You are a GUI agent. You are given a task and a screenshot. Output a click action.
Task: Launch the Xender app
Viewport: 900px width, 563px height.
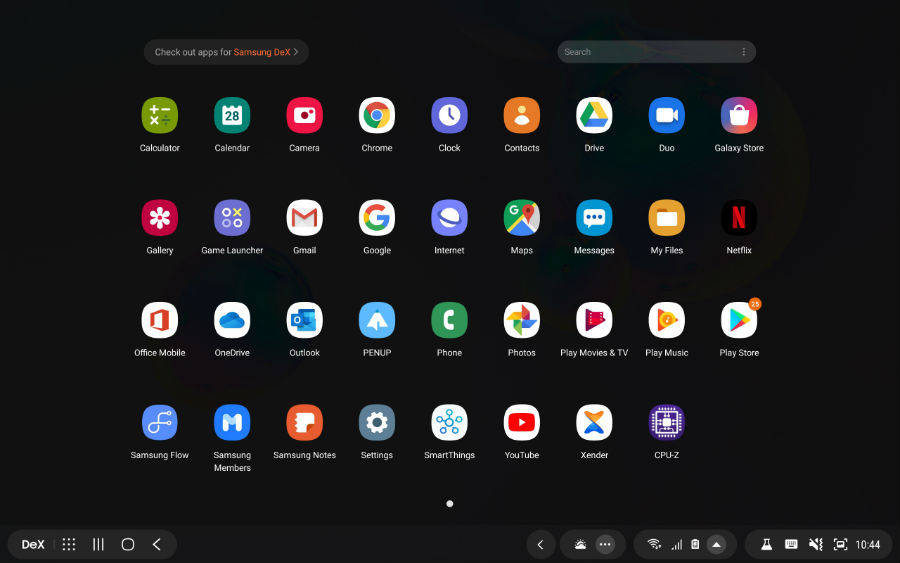point(594,423)
